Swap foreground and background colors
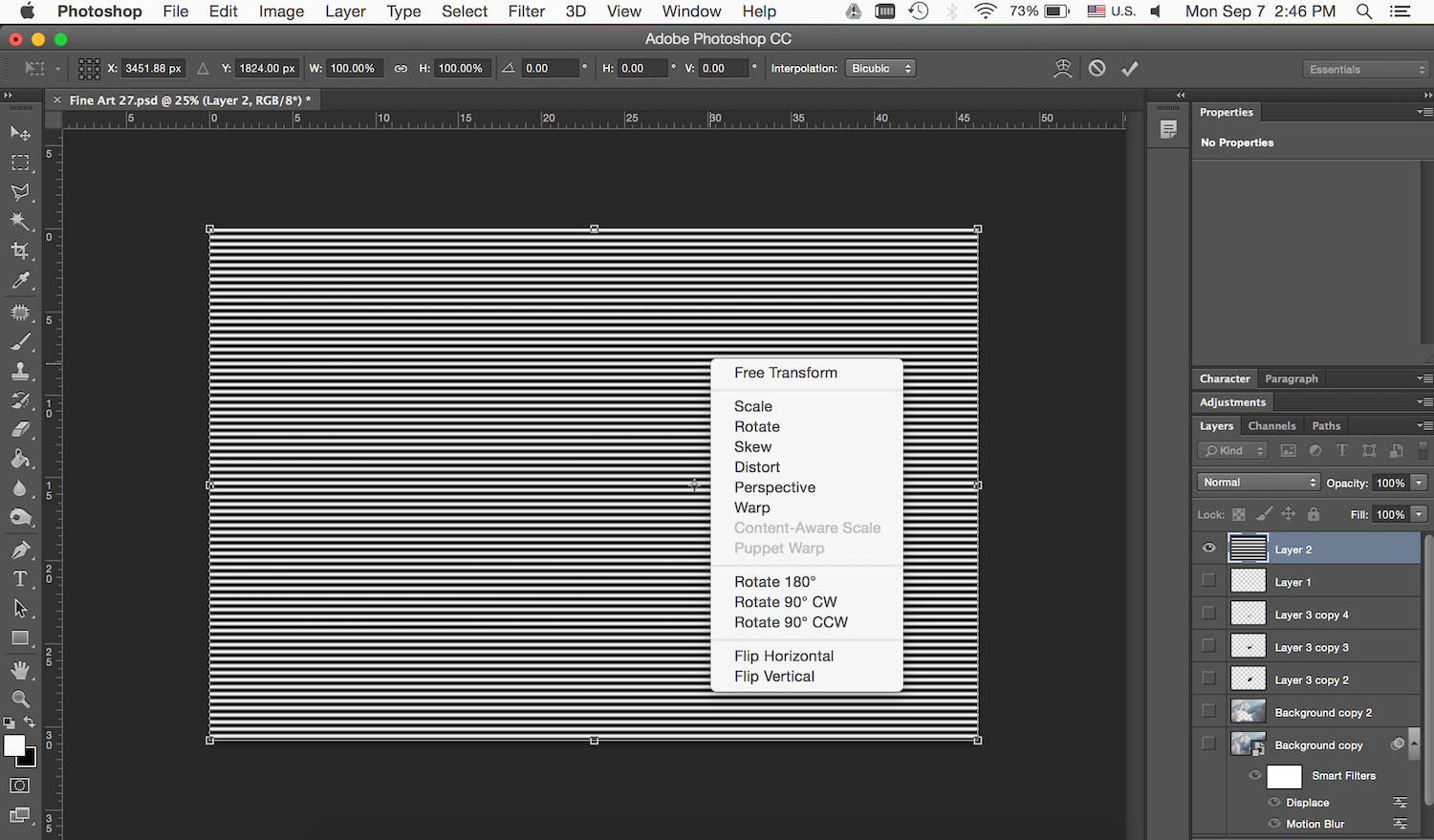The image size is (1434, 840). [30, 722]
